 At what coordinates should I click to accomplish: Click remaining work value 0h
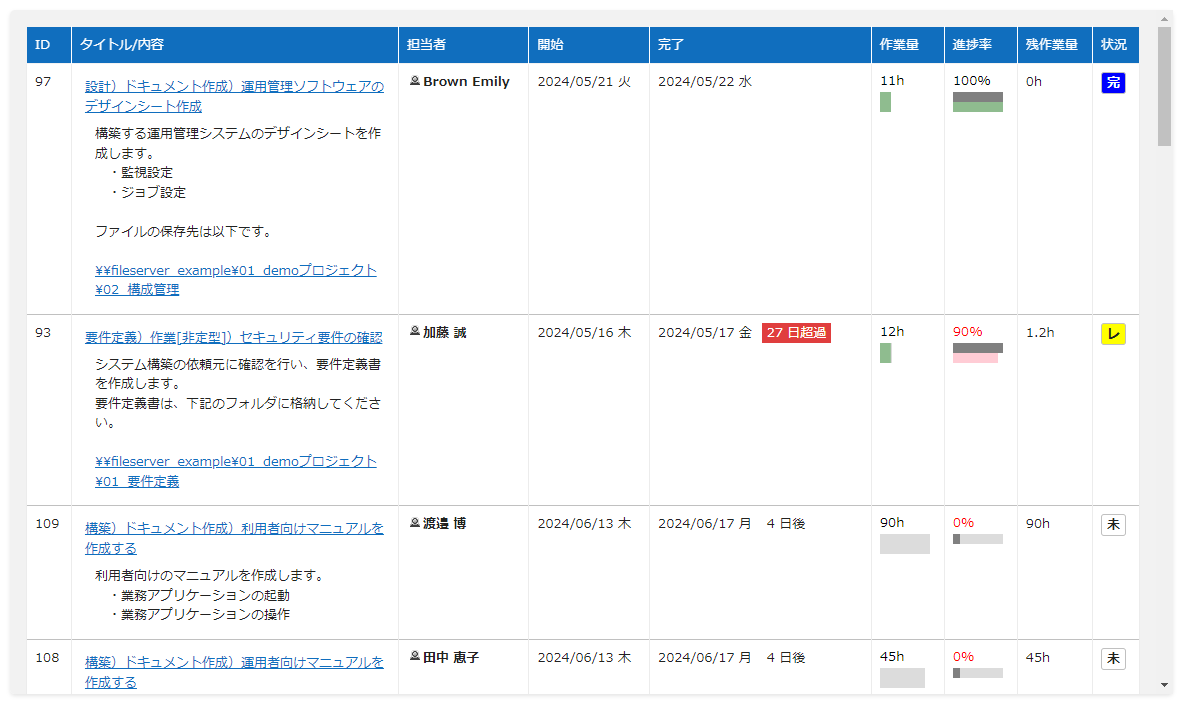tap(1034, 81)
